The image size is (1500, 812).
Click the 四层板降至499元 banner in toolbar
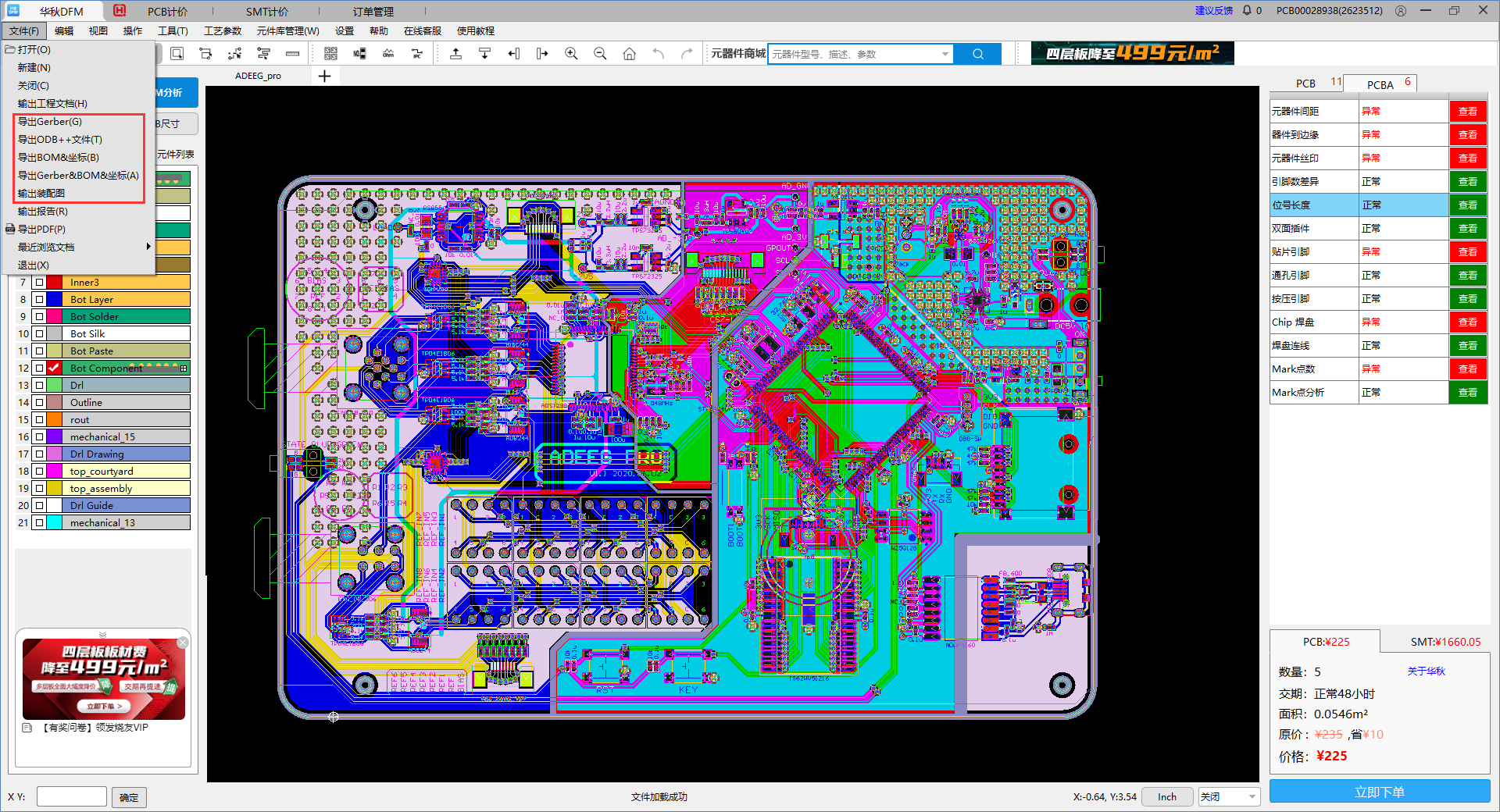click(1133, 53)
